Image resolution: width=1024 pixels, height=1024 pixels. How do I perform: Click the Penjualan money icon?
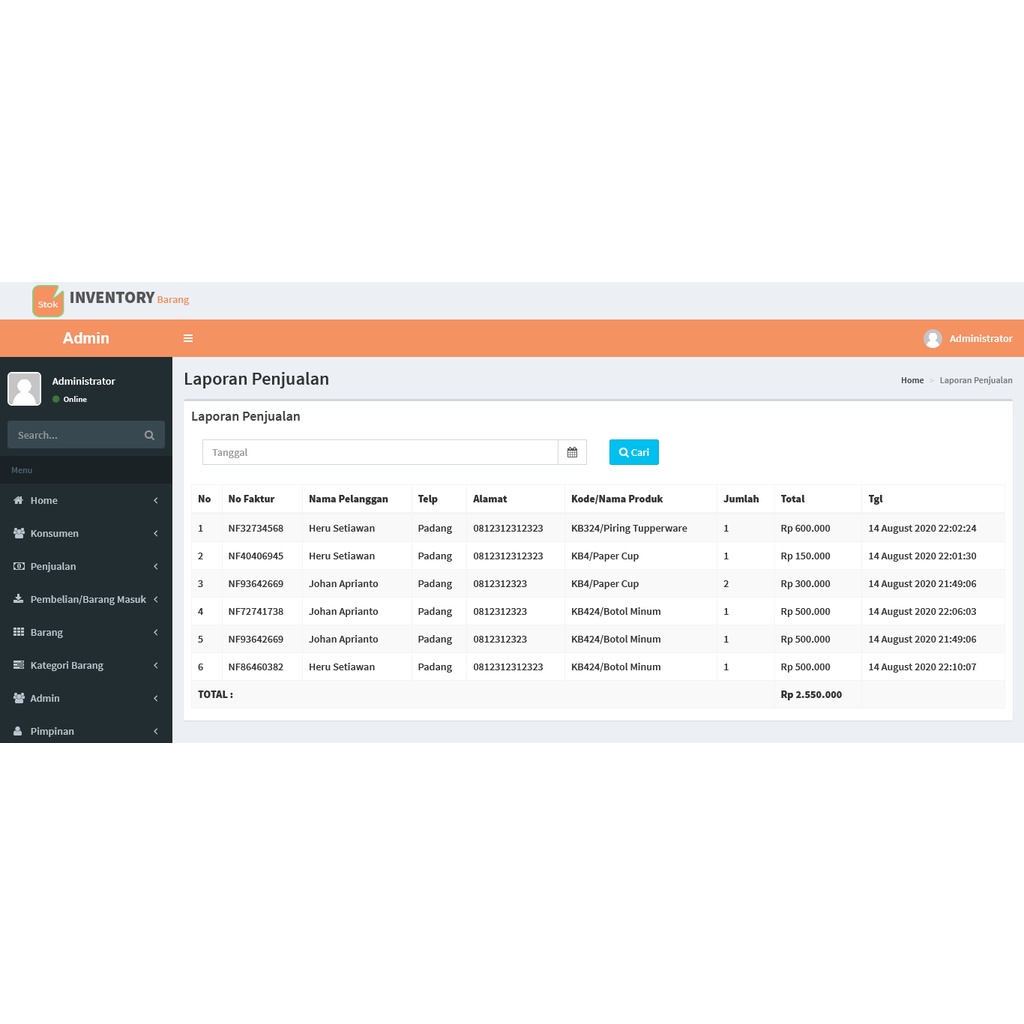pyautogui.click(x=19, y=566)
